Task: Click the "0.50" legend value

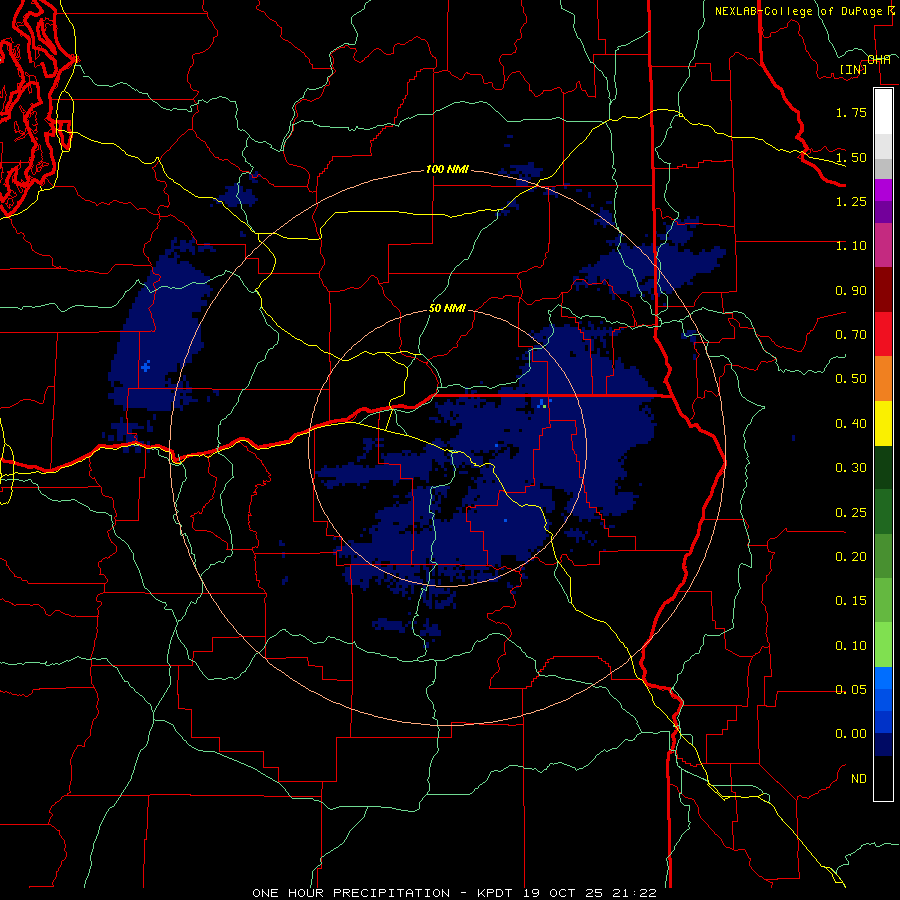Action: click(x=851, y=379)
